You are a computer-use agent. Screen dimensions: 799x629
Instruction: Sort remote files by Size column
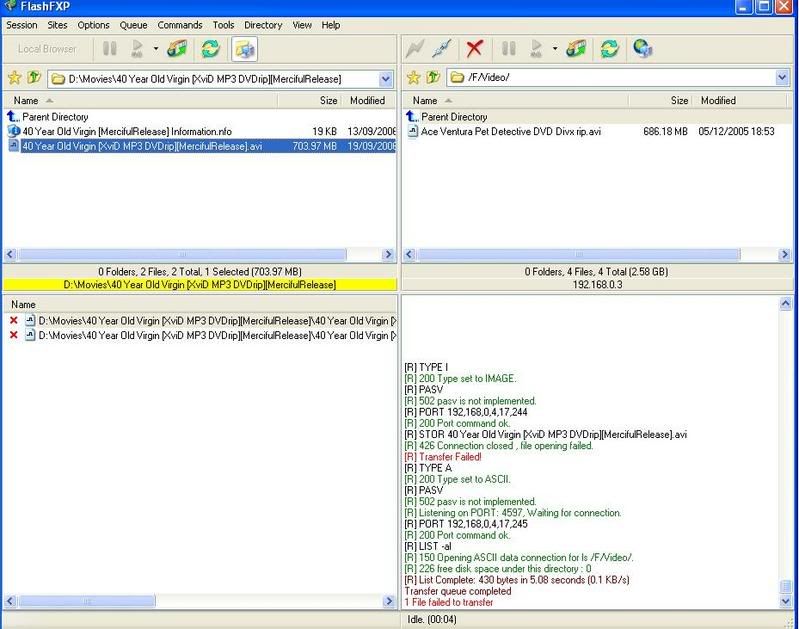tap(660, 100)
